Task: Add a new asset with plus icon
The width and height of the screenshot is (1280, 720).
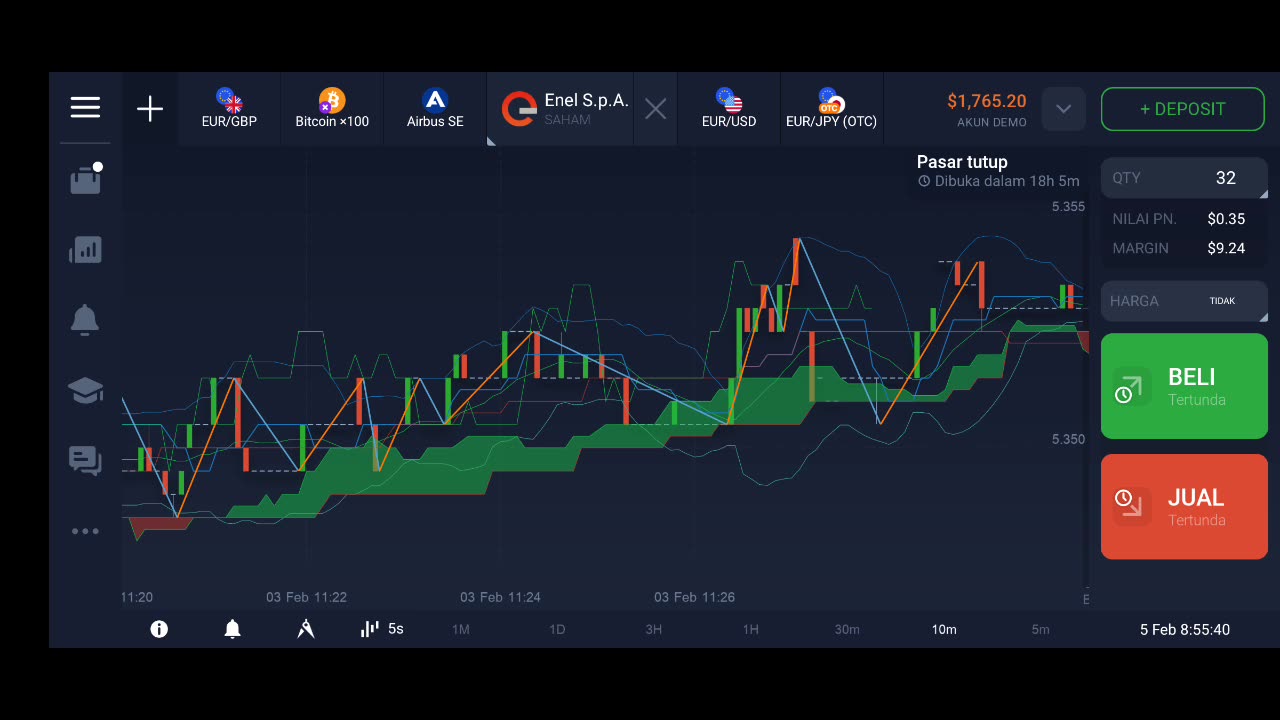Action: 150,109
